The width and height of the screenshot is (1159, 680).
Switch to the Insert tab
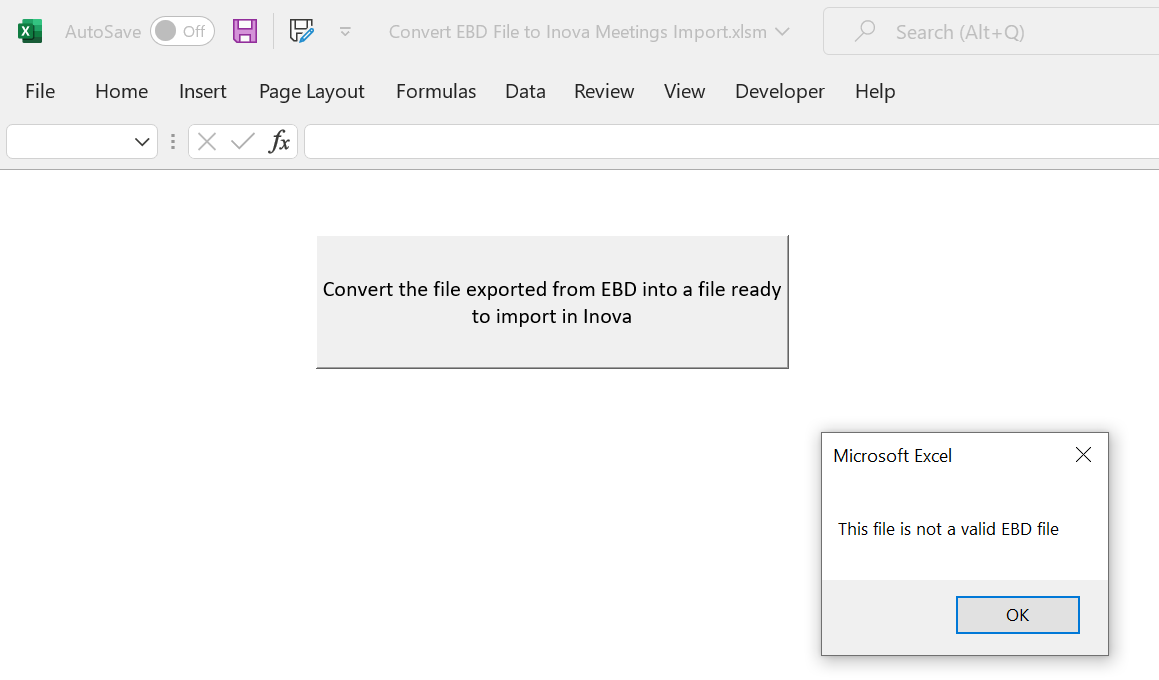pos(203,91)
